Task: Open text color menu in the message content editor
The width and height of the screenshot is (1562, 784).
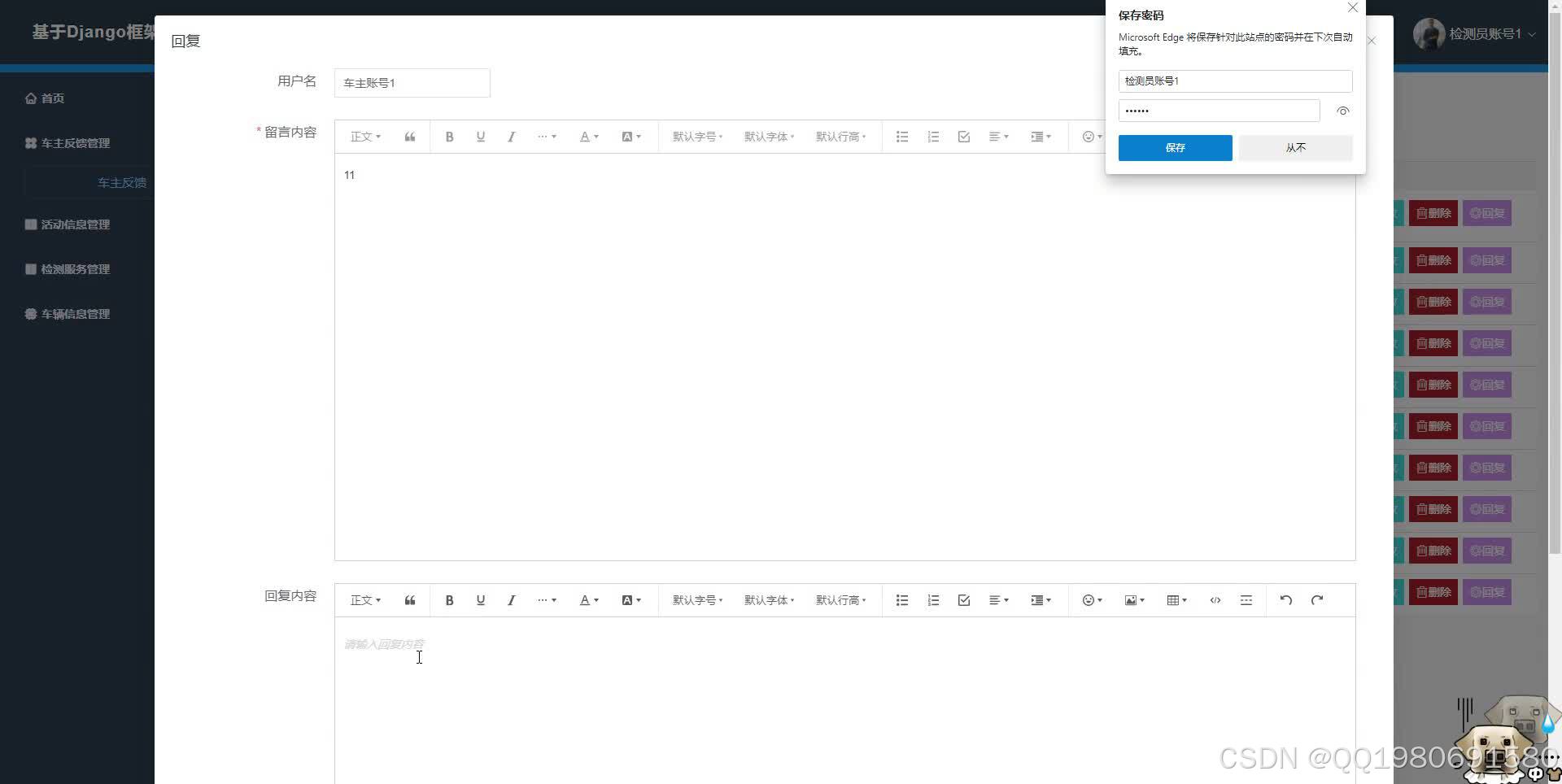Action: (589, 137)
